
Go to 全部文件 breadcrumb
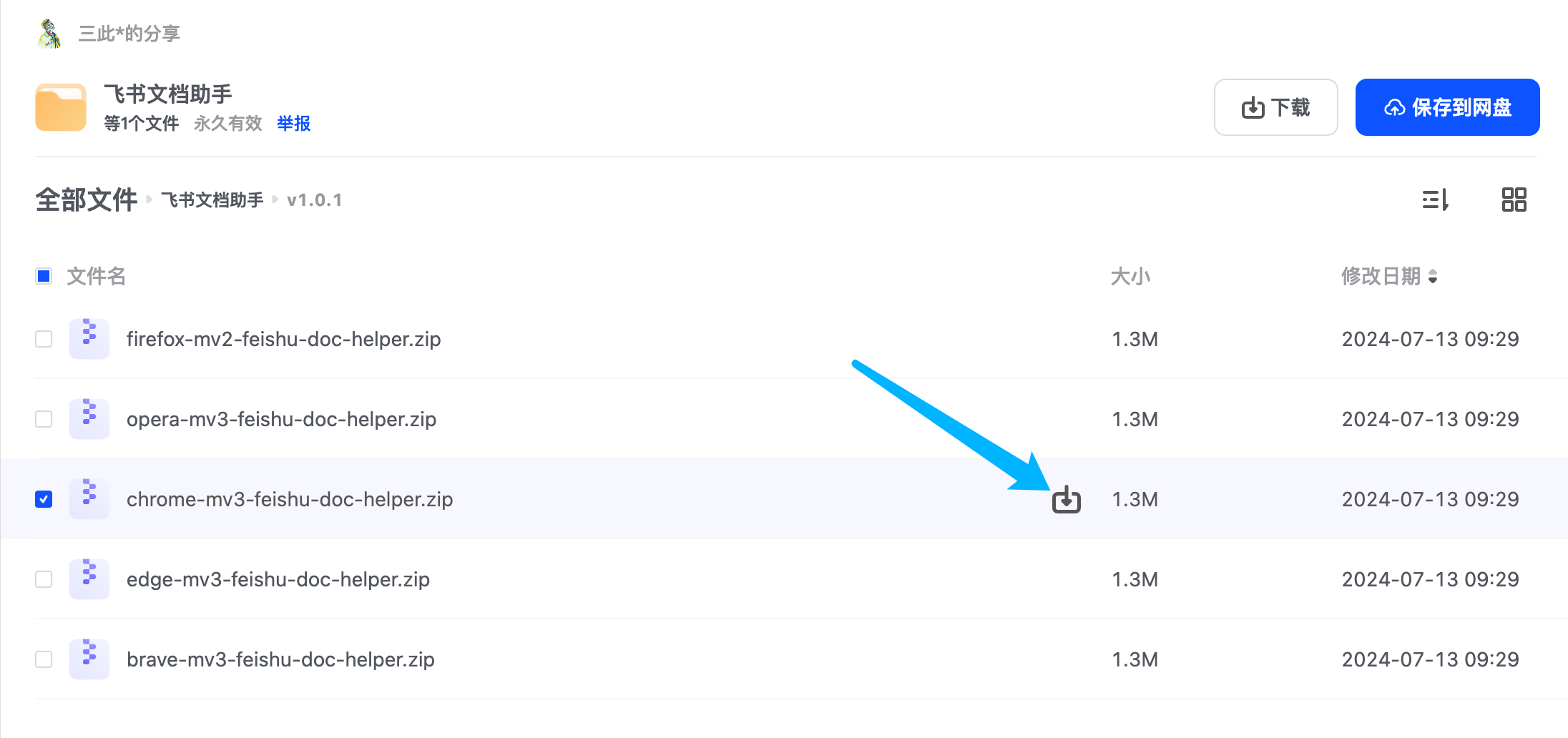pos(86,200)
